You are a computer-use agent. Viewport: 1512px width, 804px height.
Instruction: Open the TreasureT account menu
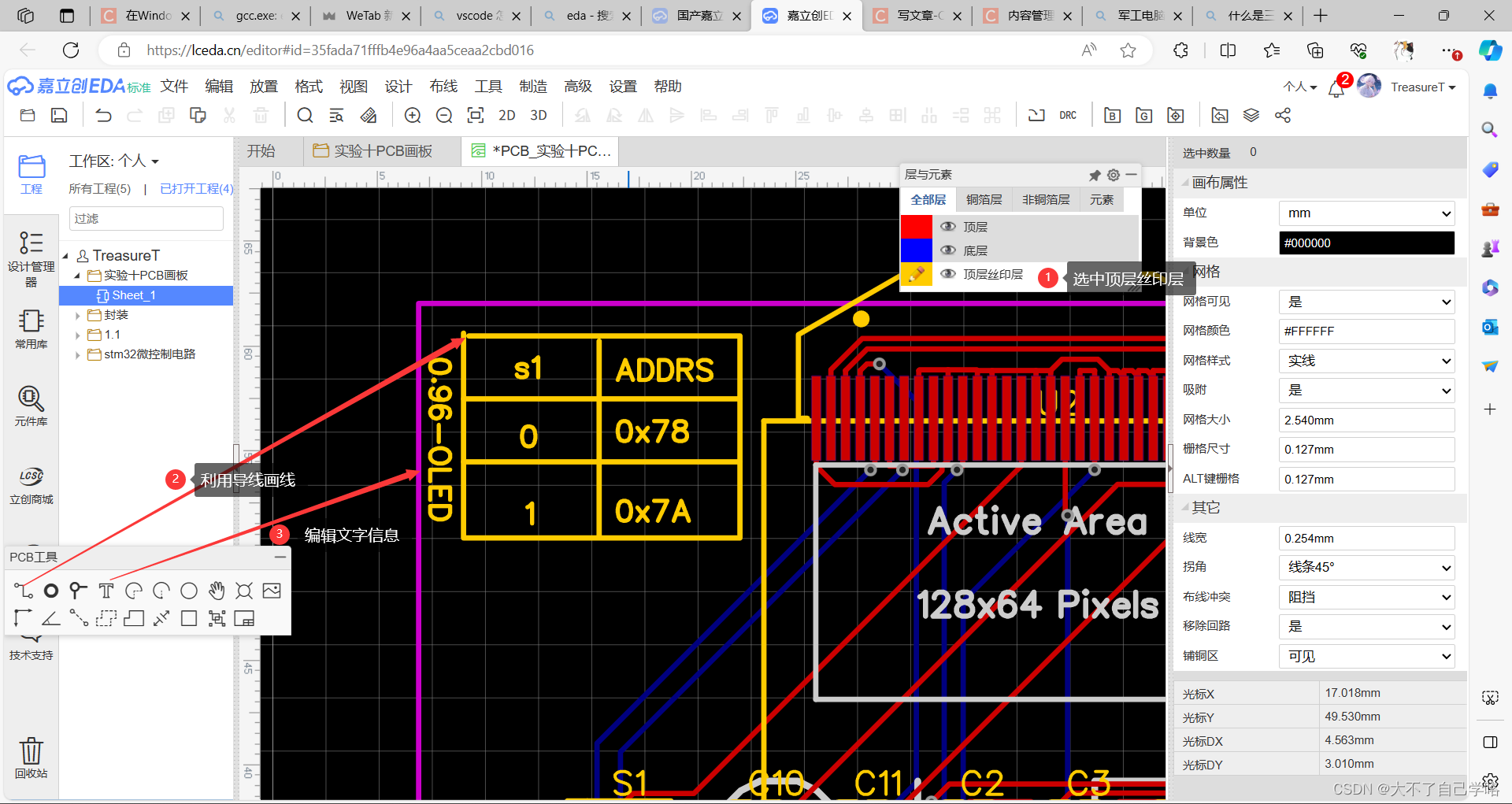1422,87
